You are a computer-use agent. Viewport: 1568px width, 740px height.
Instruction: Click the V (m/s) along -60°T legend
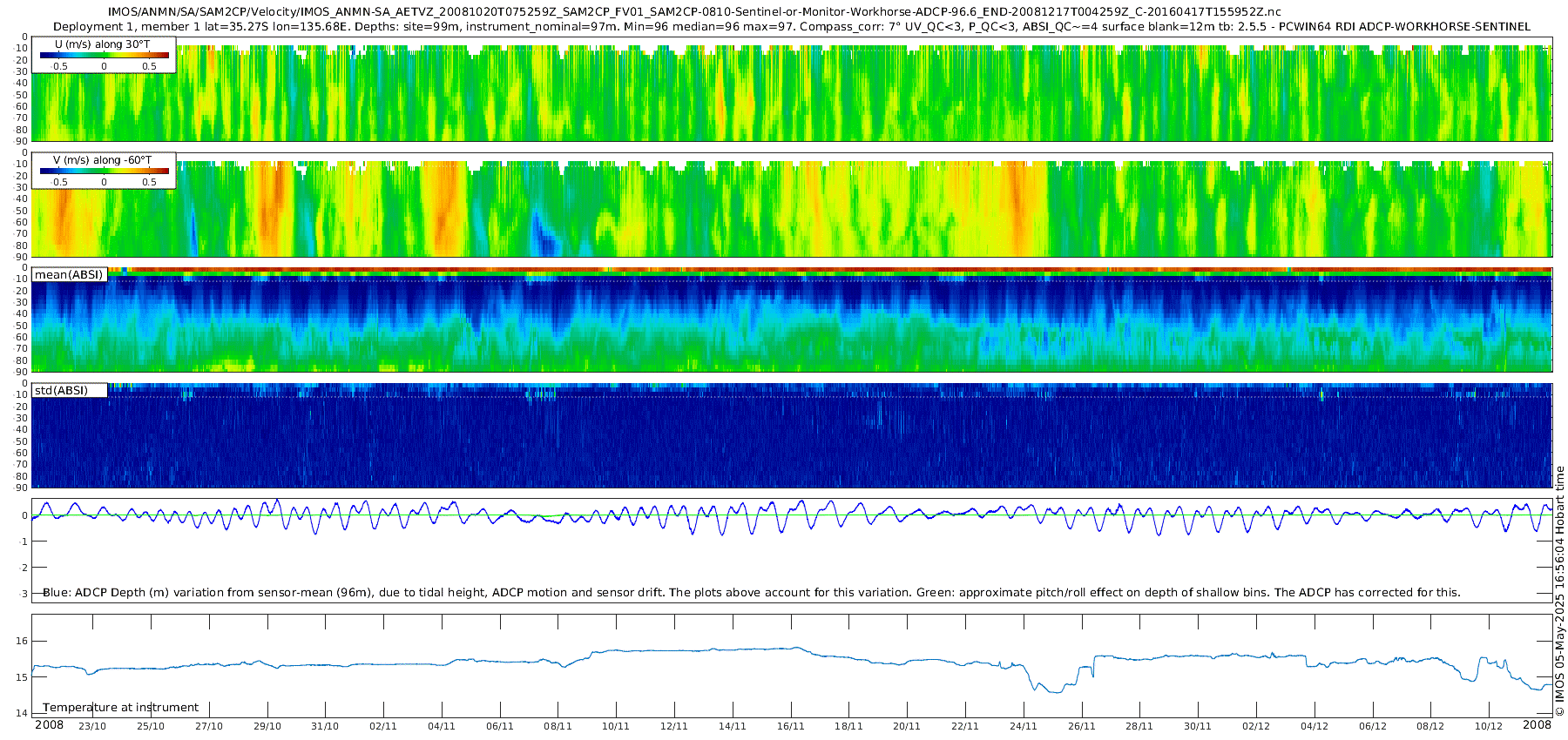click(x=103, y=160)
